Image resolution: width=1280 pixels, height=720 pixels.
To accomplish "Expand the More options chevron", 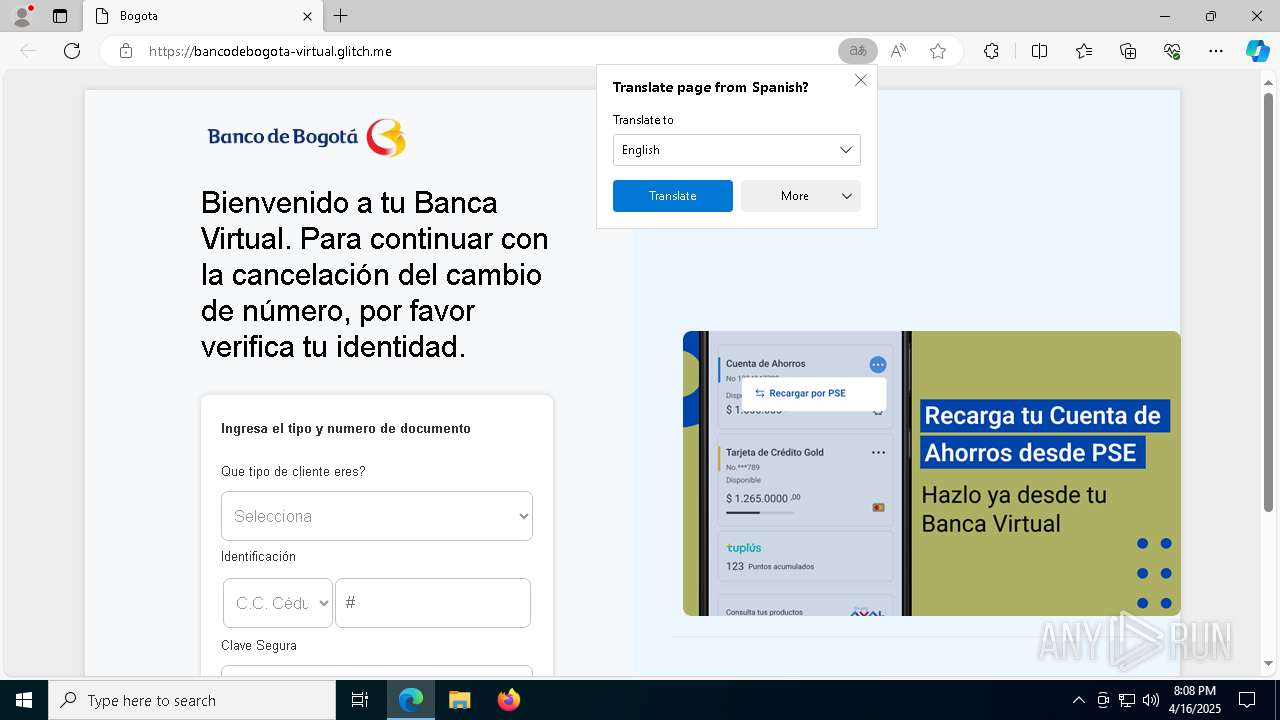I will 847,196.
